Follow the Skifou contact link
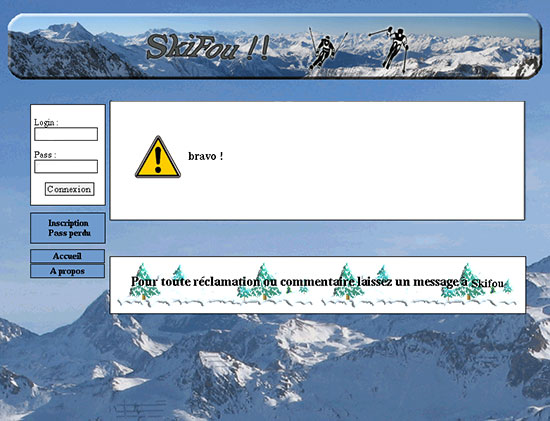 (487, 283)
